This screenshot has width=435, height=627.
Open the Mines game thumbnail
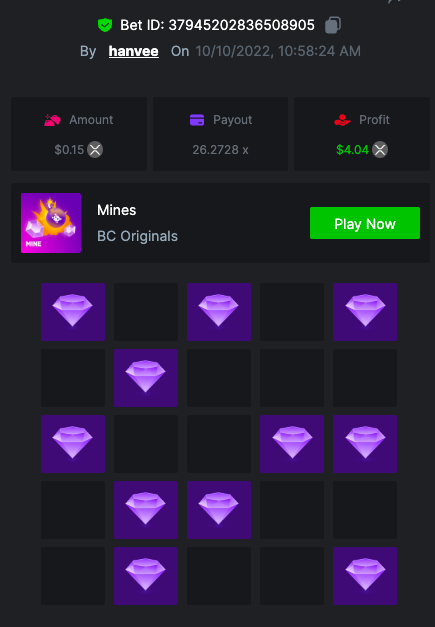pos(51,223)
